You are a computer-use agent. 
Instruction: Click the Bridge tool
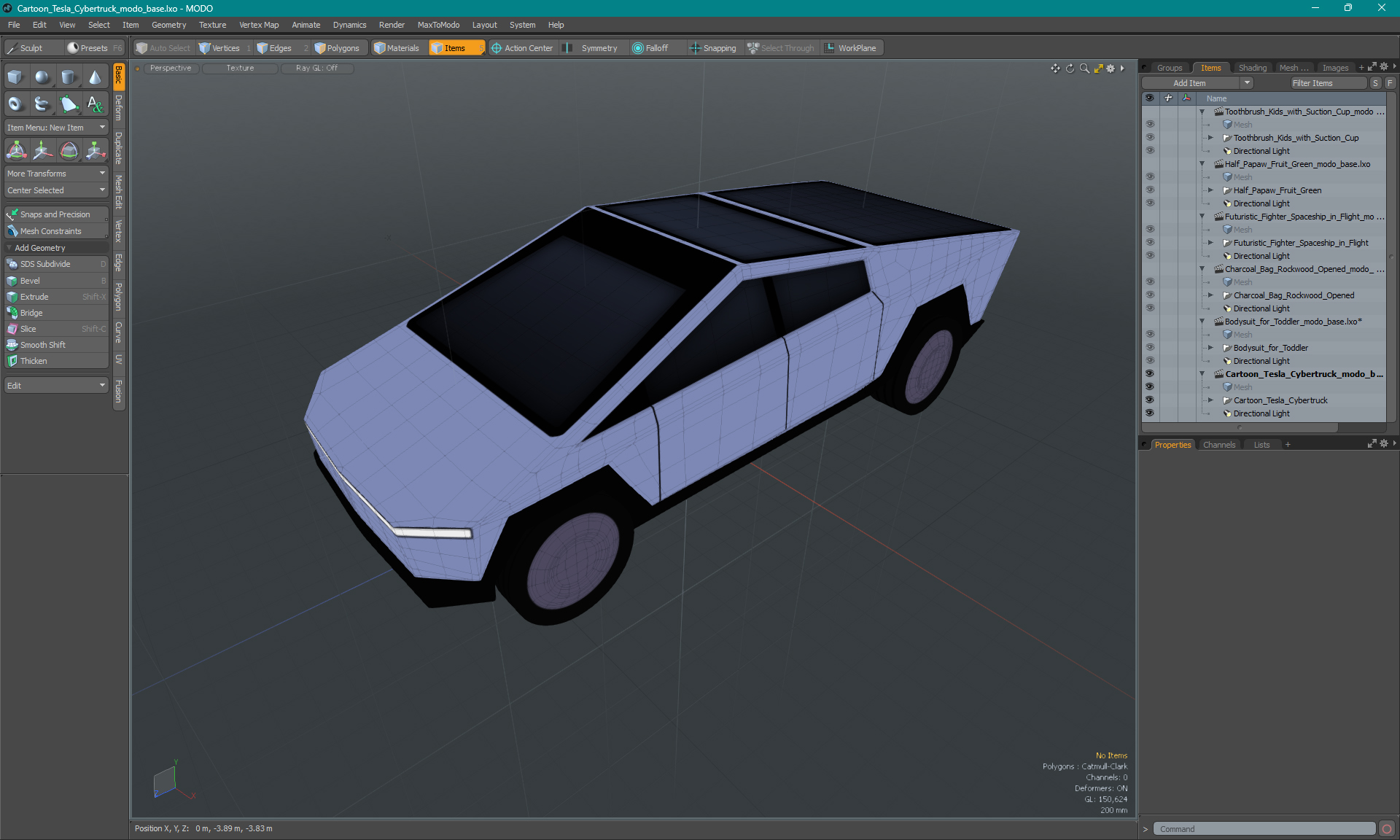tap(56, 313)
